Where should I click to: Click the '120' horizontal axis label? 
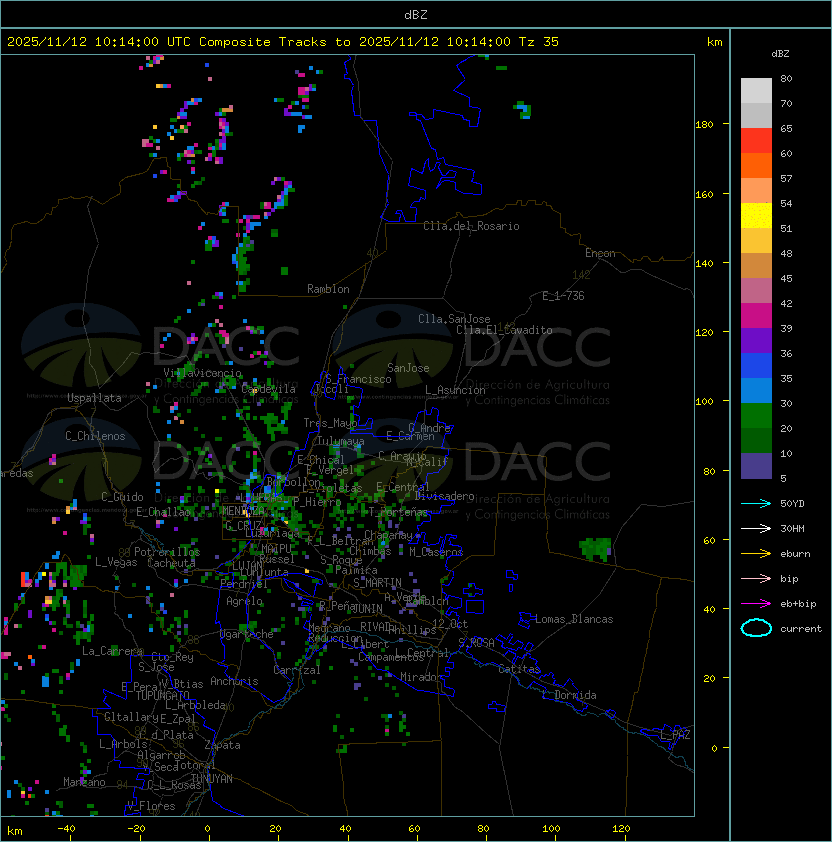pyautogui.click(x=621, y=829)
